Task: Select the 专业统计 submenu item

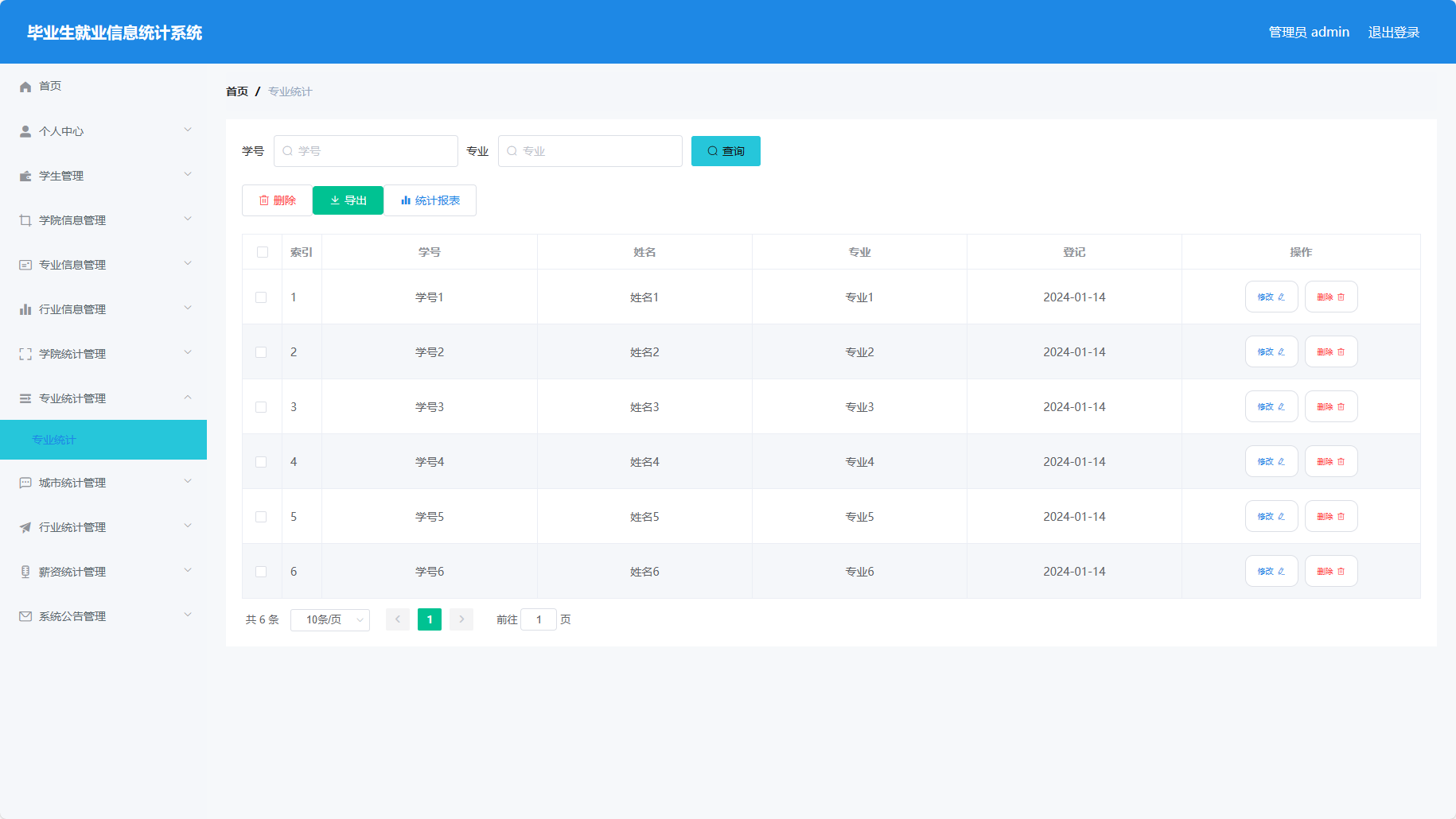Action: [x=103, y=440]
